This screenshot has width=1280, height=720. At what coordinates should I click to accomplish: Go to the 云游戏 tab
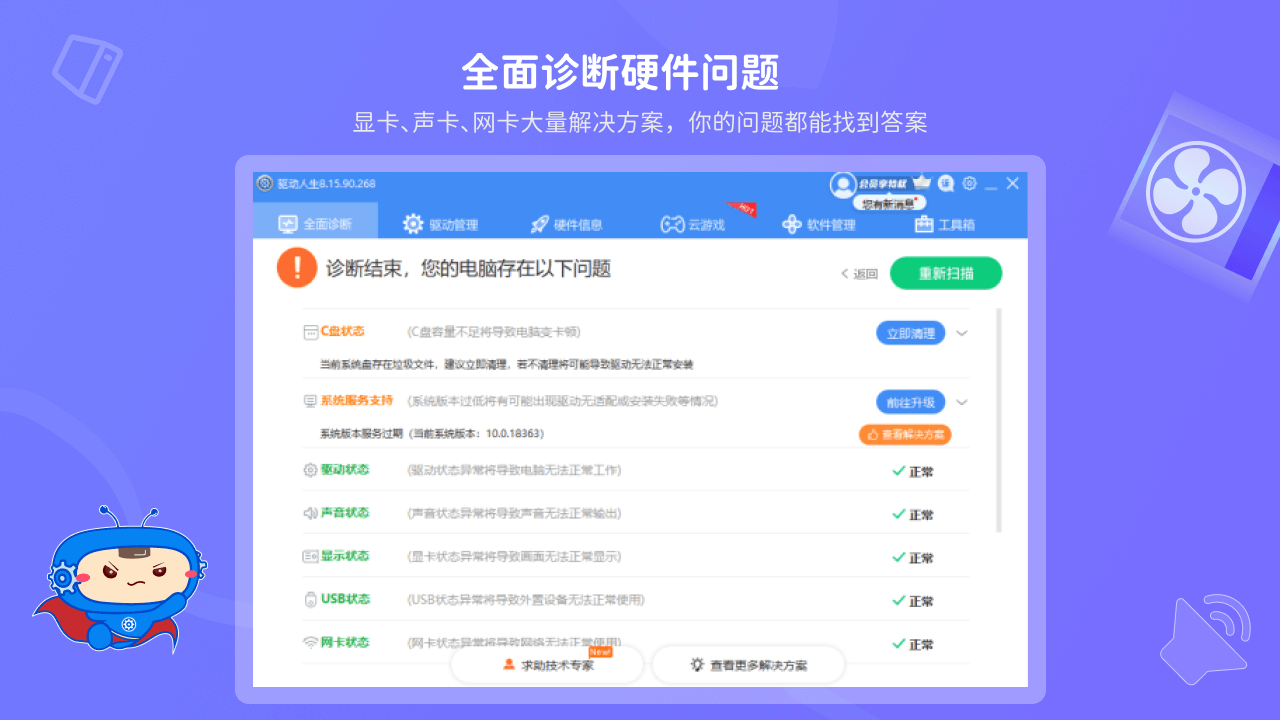click(x=693, y=224)
